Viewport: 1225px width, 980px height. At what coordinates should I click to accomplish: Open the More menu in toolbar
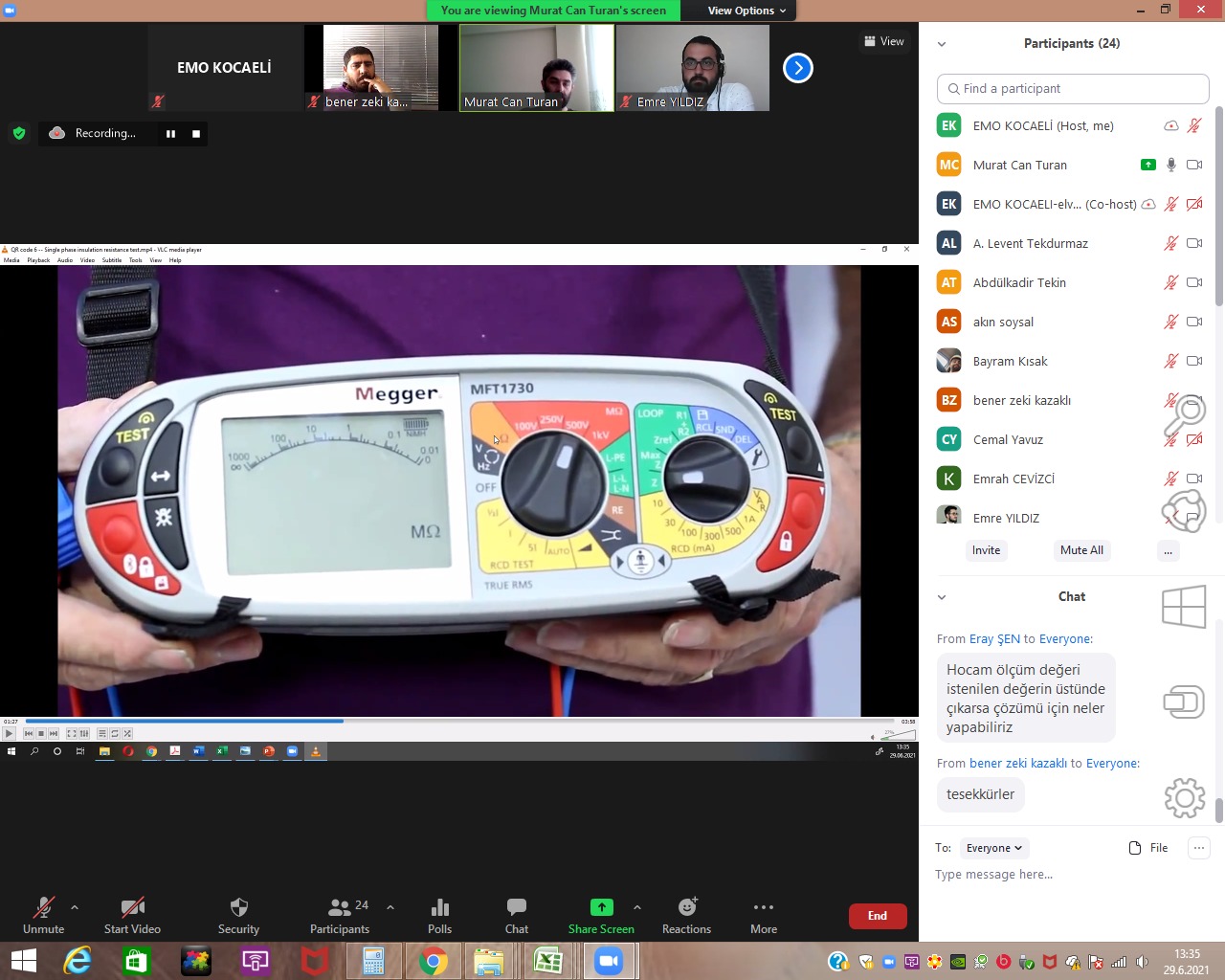[x=764, y=914]
